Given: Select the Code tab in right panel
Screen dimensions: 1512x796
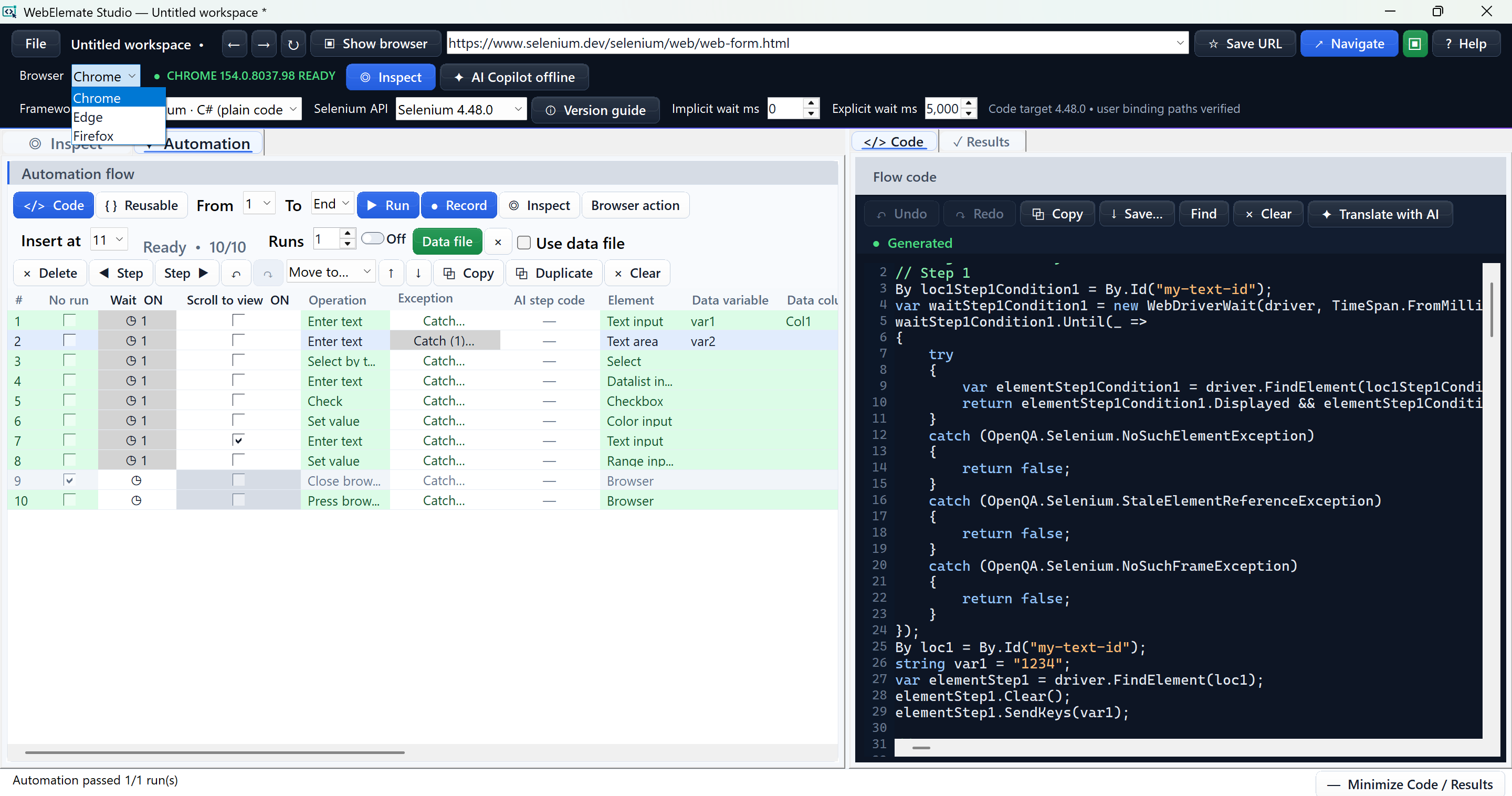Looking at the screenshot, I should pyautogui.click(x=894, y=142).
